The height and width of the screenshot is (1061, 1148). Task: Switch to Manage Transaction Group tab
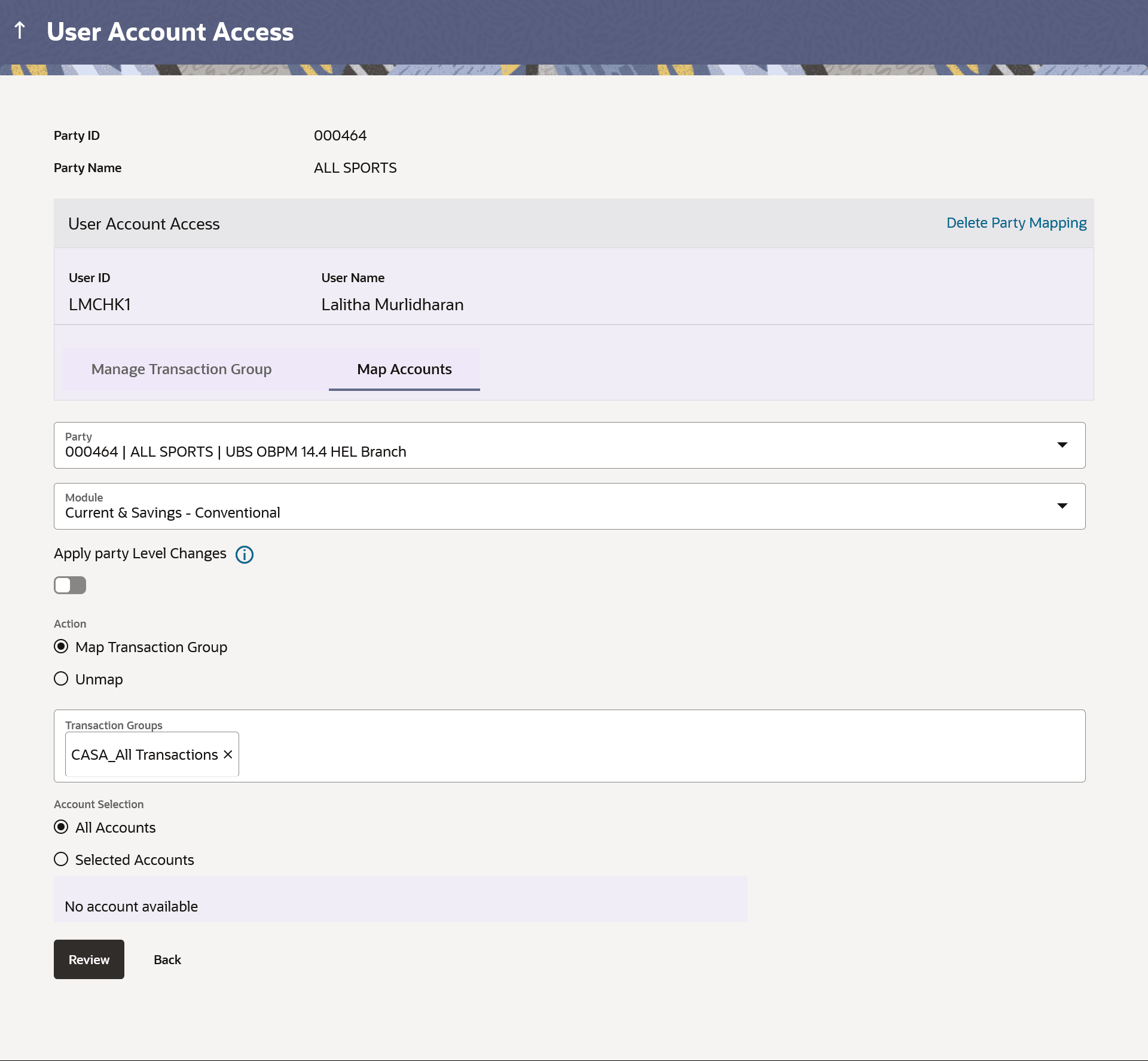tap(181, 369)
